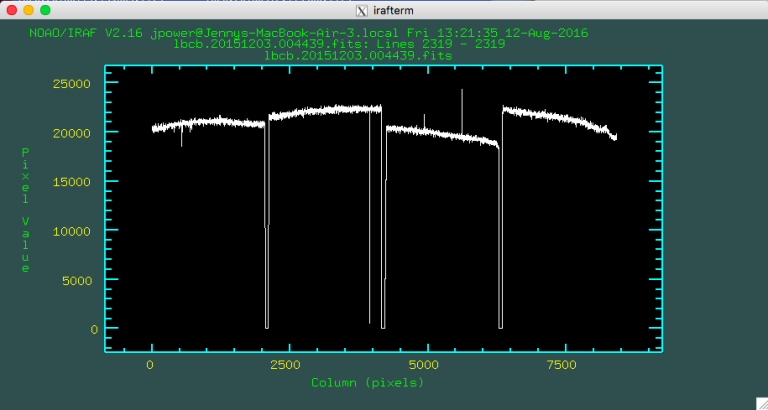The height and width of the screenshot is (410, 768).
Task: Click the irafterm window title
Action: click(392, 10)
